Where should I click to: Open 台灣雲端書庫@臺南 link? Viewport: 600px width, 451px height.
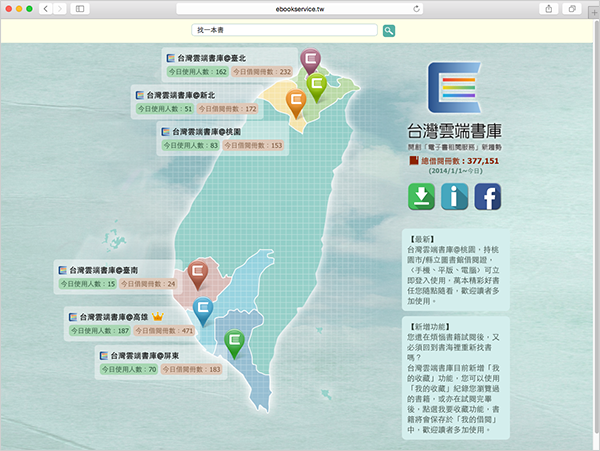pos(103,270)
